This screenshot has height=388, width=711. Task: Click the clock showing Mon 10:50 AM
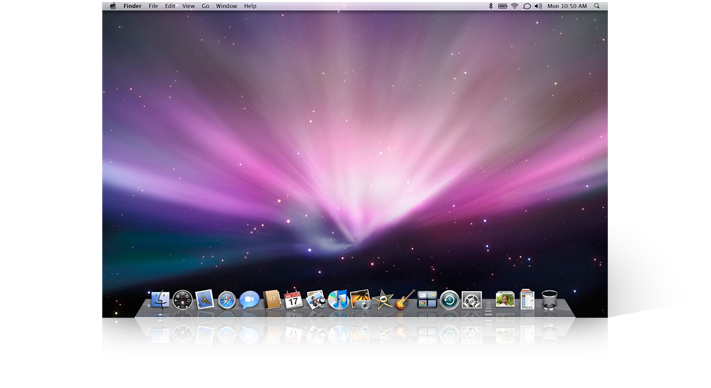coord(567,6)
